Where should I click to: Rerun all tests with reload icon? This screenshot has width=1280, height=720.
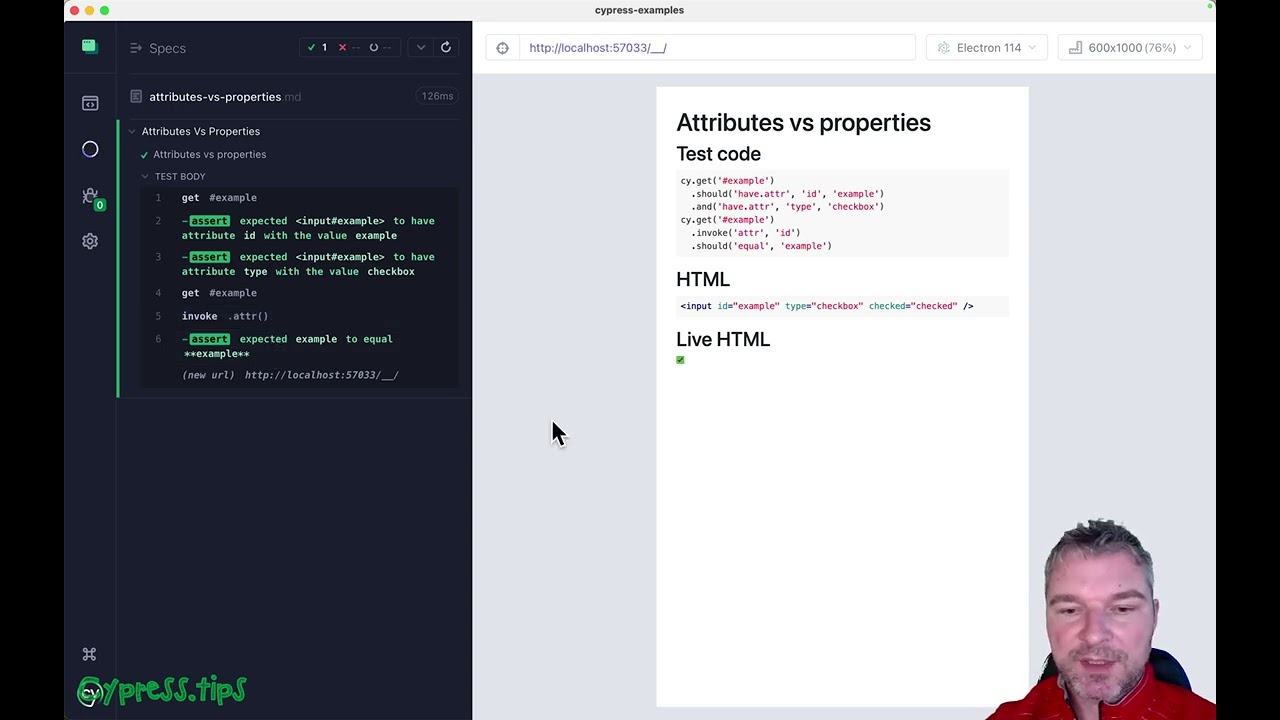[x=446, y=47]
